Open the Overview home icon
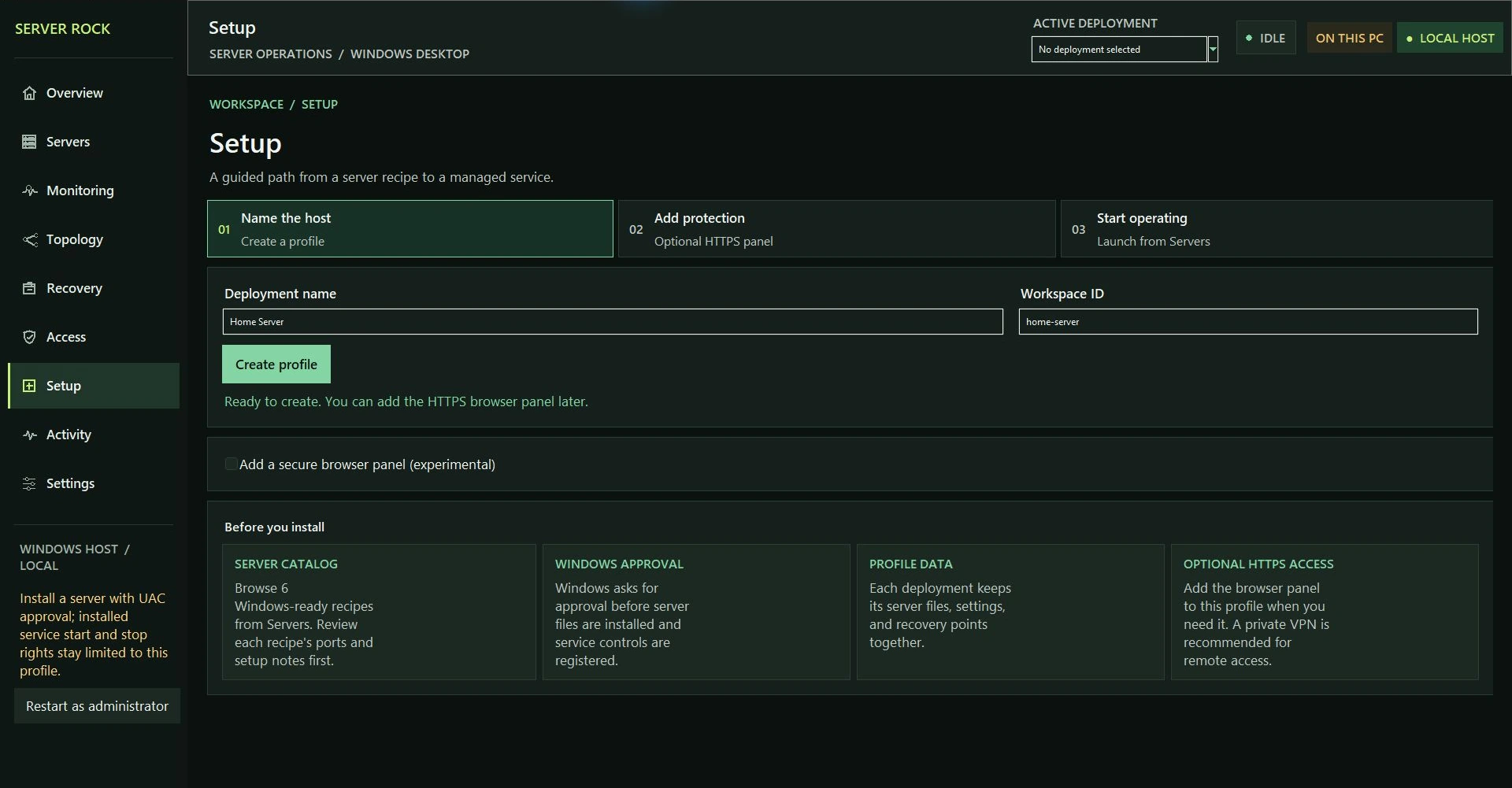1512x788 pixels. (x=29, y=93)
